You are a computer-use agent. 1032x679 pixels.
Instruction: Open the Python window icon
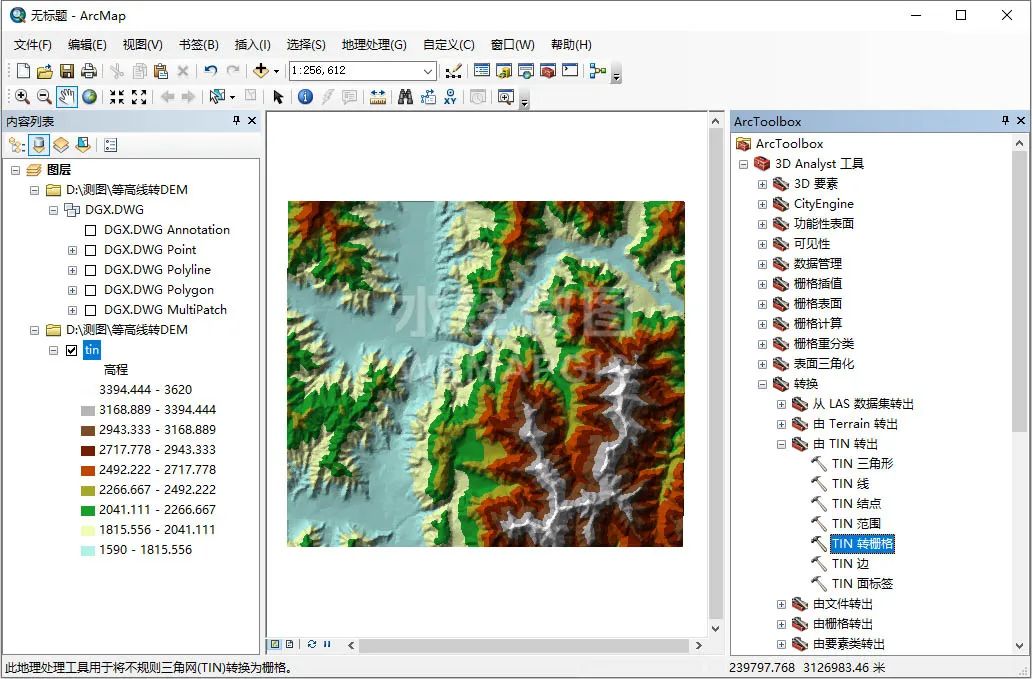click(570, 70)
